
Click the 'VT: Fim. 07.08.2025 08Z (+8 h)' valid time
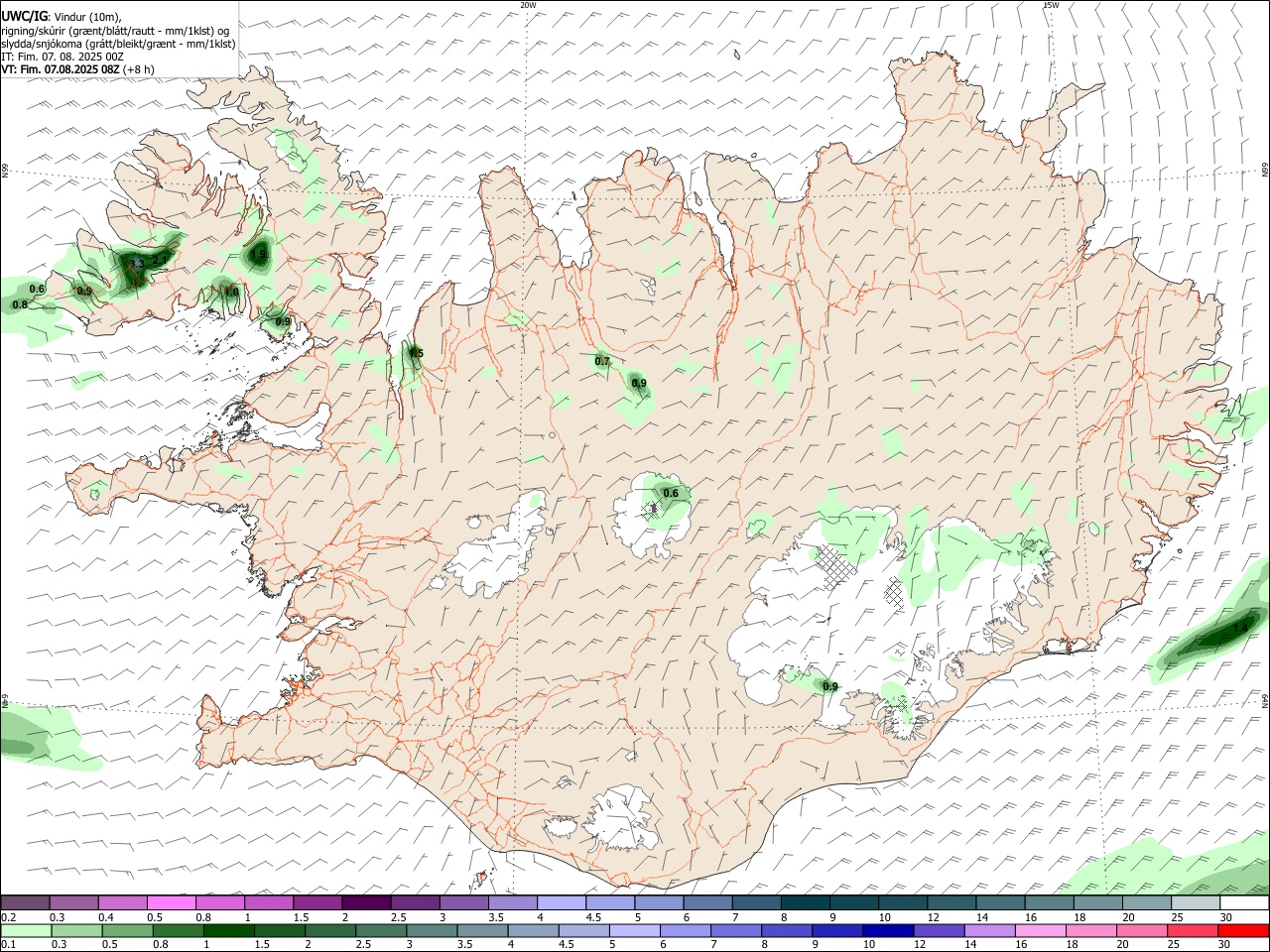click(x=77, y=70)
